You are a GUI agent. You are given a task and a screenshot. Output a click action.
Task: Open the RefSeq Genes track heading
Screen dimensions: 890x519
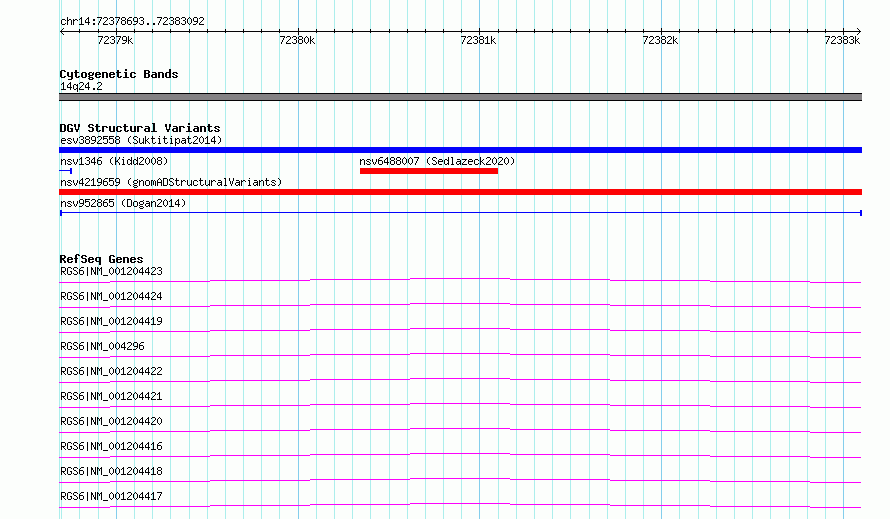pyautogui.click(x=101, y=259)
